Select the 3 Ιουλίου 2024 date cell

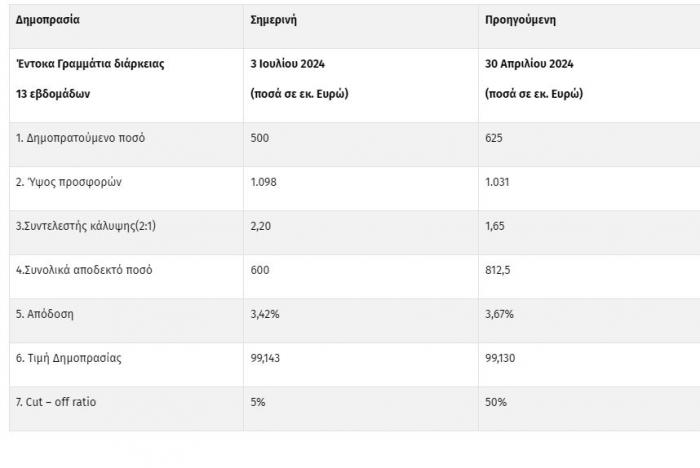click(x=287, y=64)
